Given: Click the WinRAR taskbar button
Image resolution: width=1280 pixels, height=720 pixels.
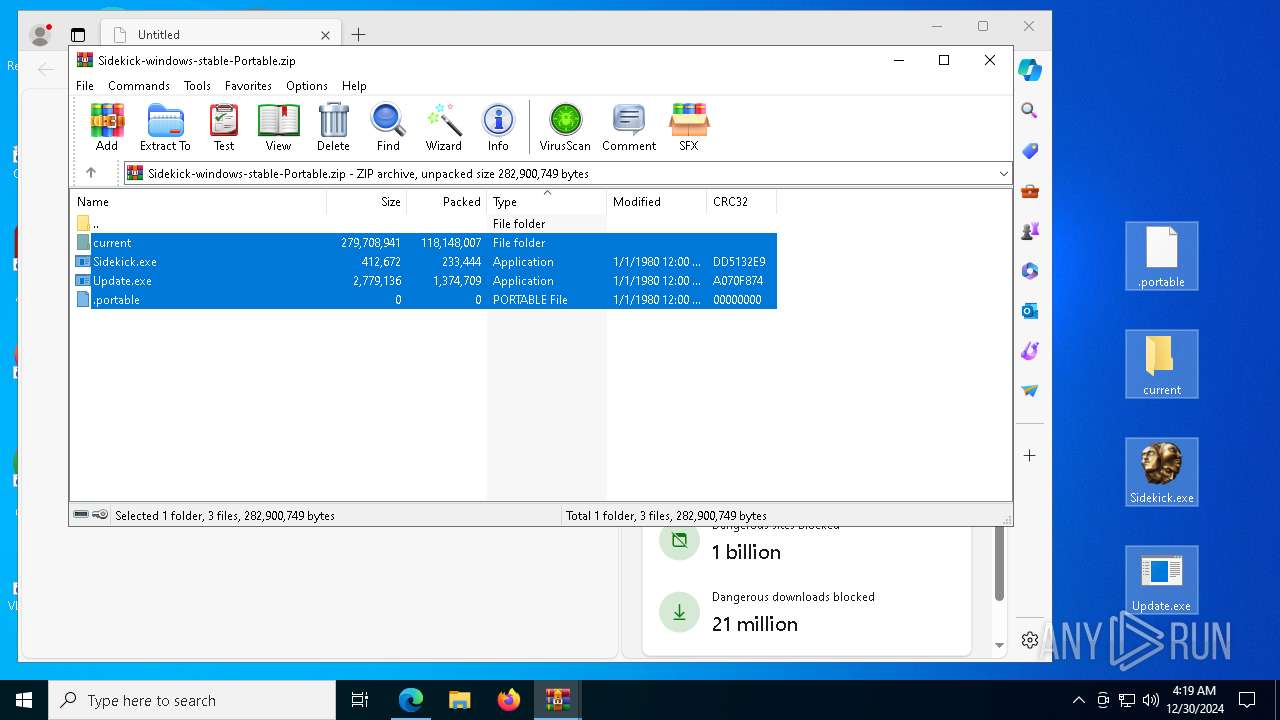Looking at the screenshot, I should [x=557, y=700].
